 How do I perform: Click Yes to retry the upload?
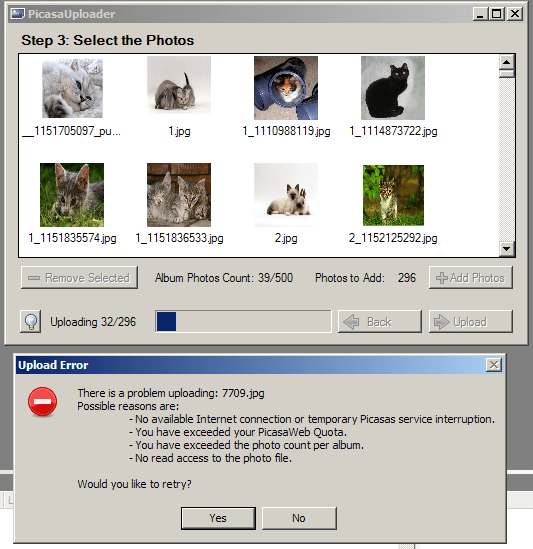(x=218, y=518)
